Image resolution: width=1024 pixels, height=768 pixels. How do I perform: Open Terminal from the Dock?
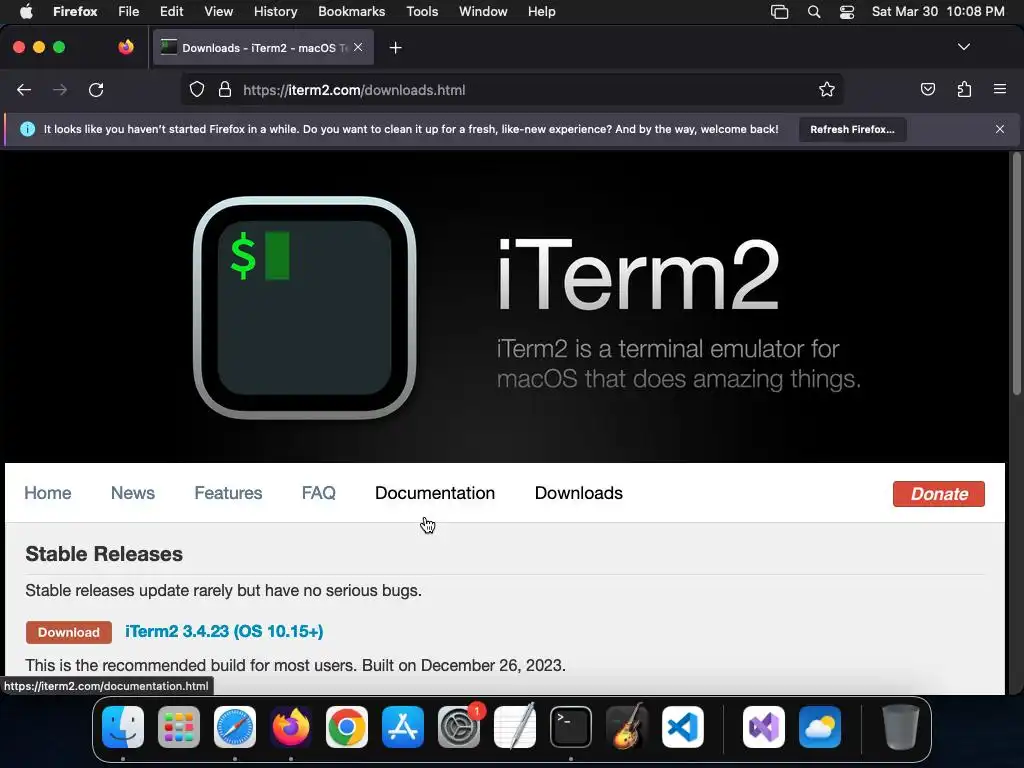571,727
